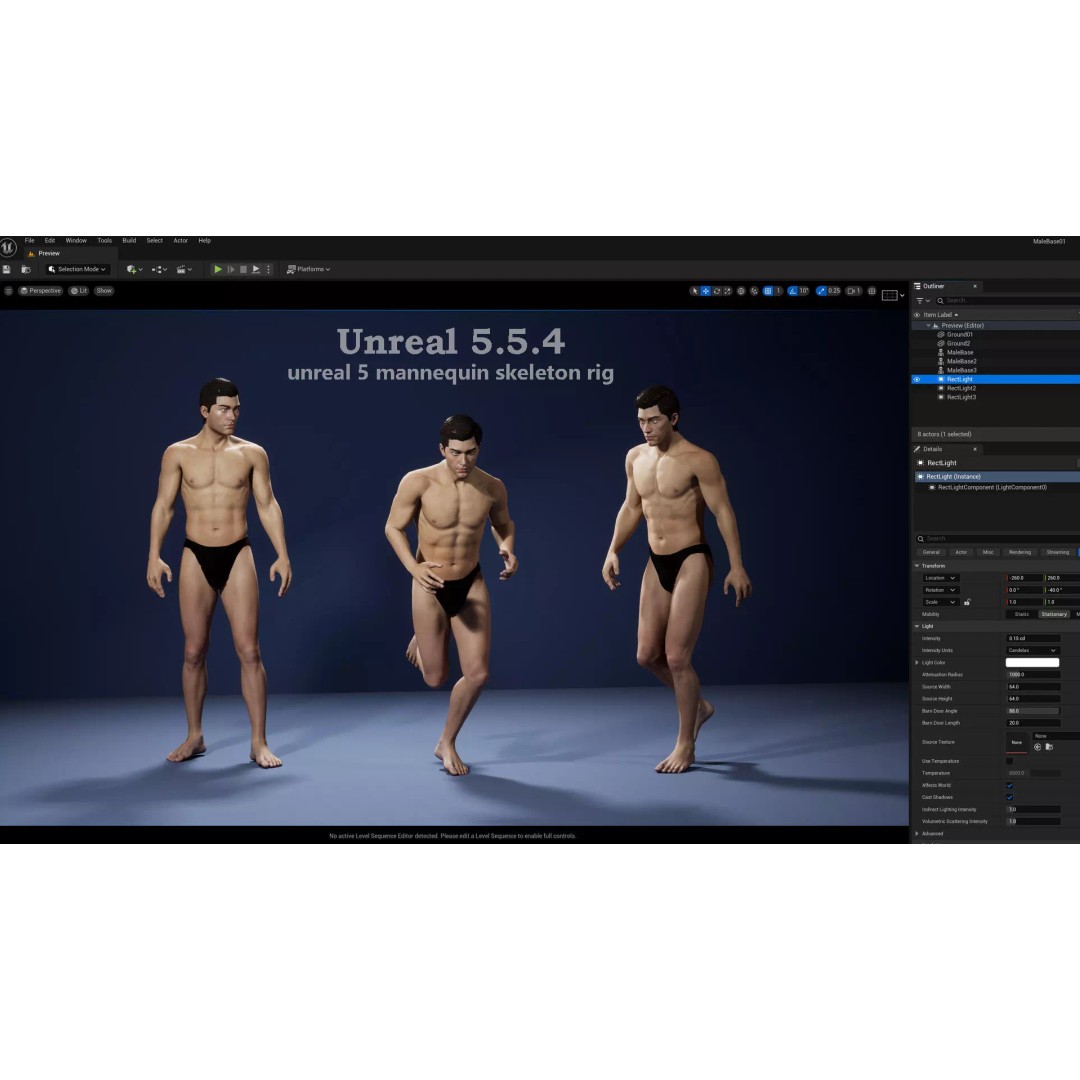Screen dimensions: 1080x1080
Task: Enable the Use Temperature checkbox
Action: coord(1010,762)
